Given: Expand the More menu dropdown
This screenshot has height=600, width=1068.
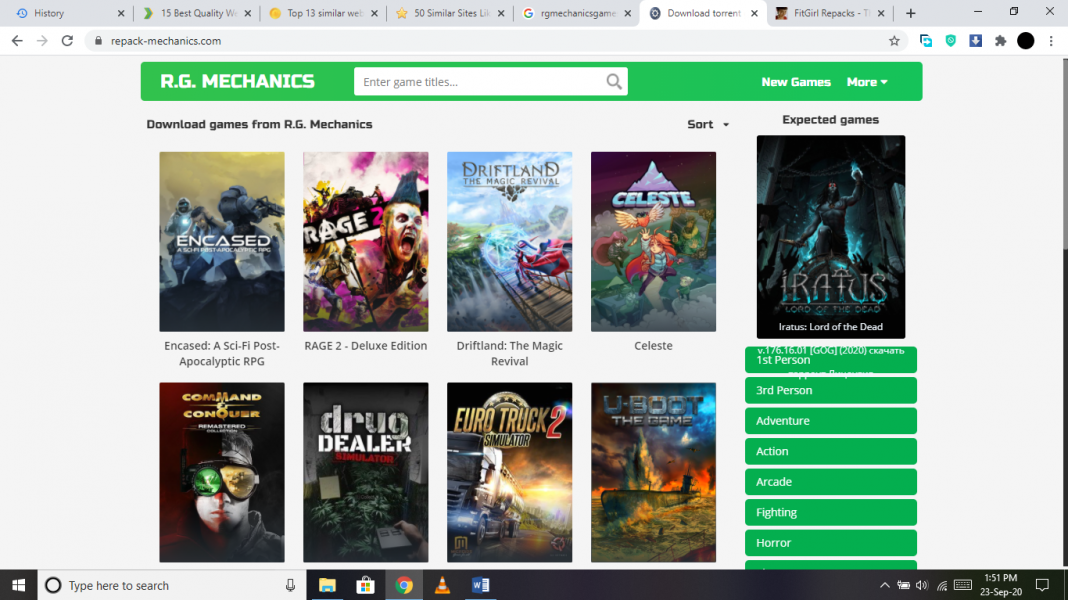Looking at the screenshot, I should (866, 82).
